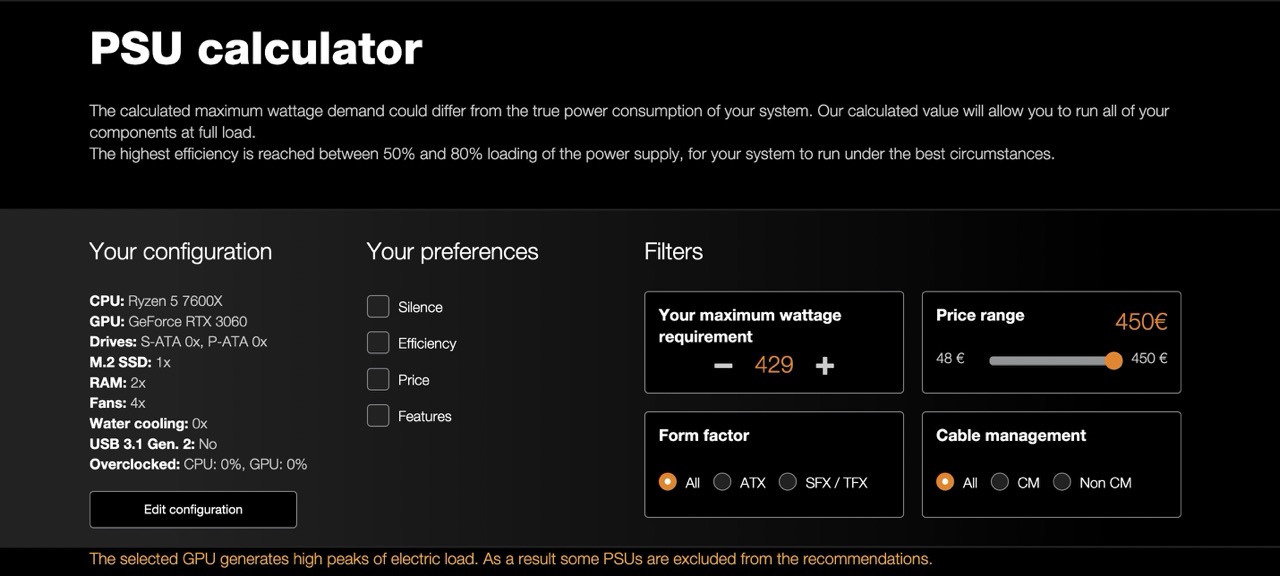Screen dimensions: 1280x576
Task: Click the GPU high peaks warning text
Action: [x=510, y=559]
